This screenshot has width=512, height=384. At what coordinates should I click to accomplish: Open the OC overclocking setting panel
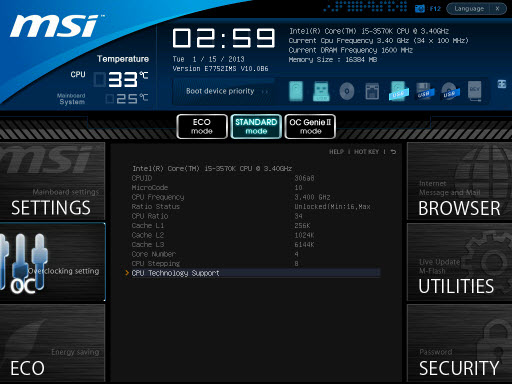pyautogui.click(x=52, y=262)
